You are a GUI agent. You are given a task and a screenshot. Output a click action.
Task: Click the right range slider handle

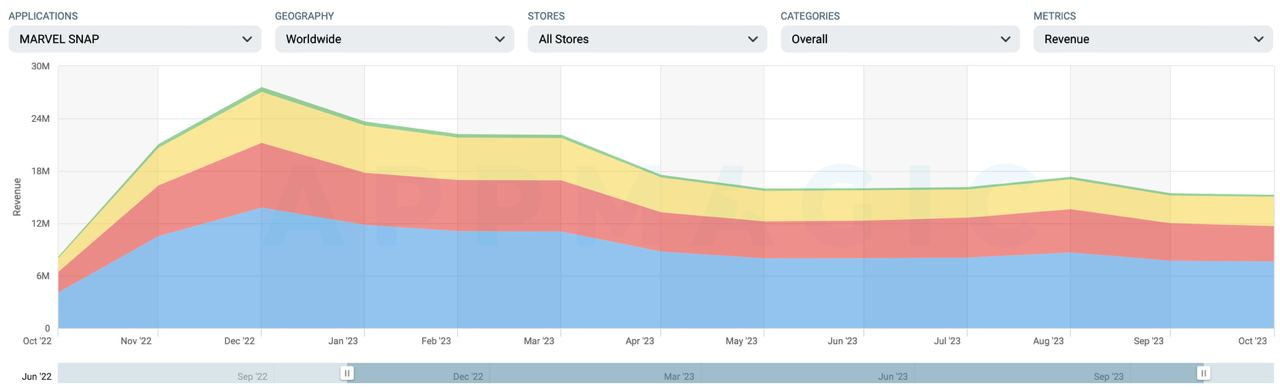click(1204, 373)
